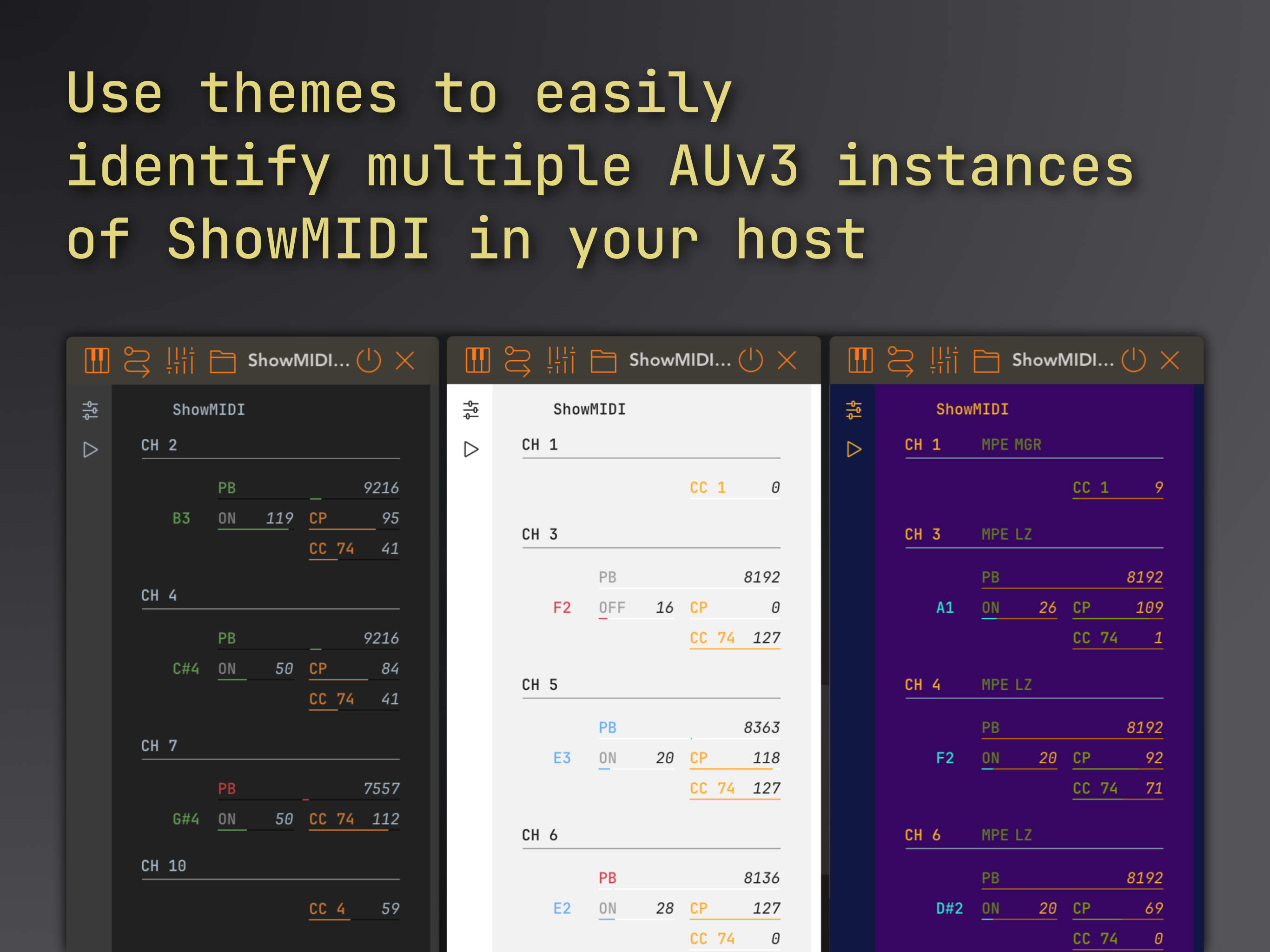Click note E2 in light window

click(562, 909)
